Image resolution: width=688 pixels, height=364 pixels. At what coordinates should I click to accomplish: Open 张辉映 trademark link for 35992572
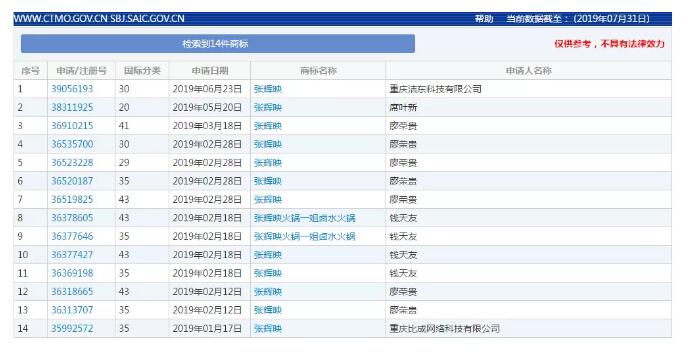click(x=268, y=328)
